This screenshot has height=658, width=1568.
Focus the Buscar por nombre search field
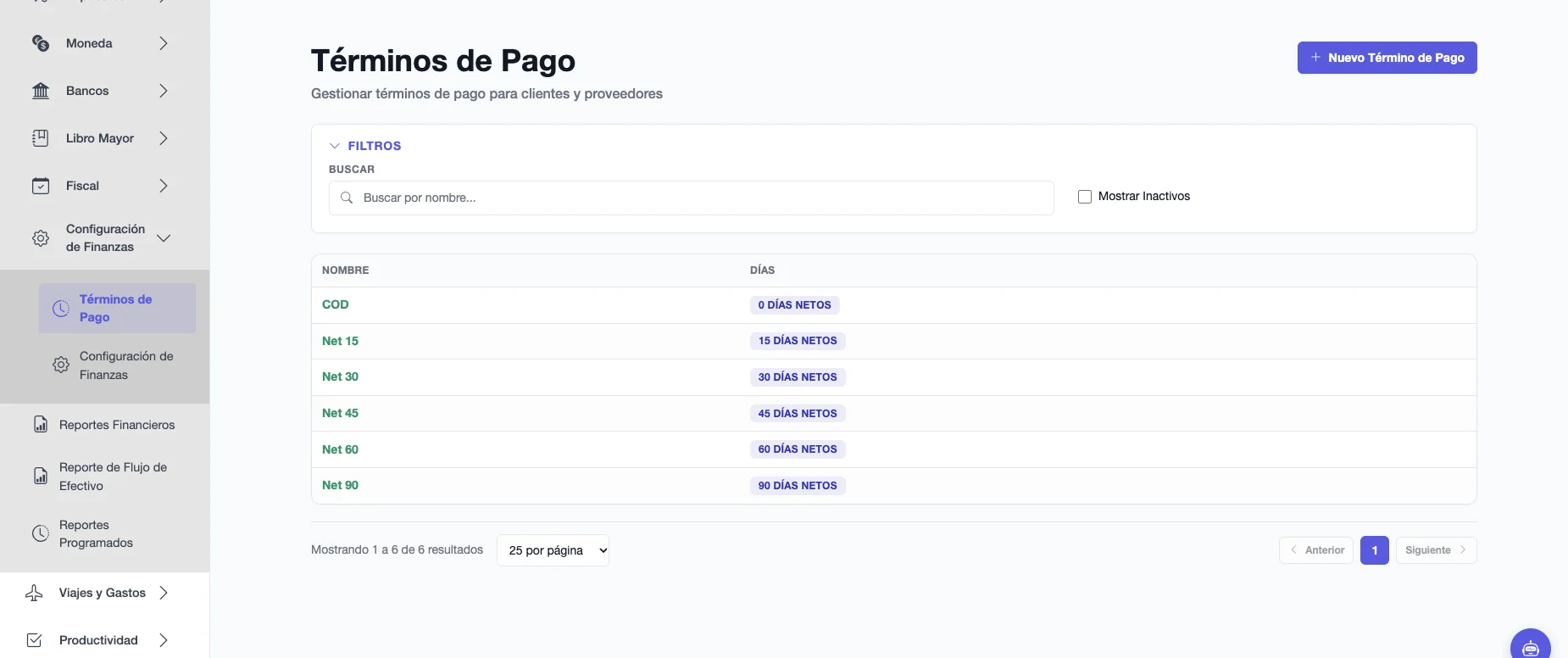691,198
